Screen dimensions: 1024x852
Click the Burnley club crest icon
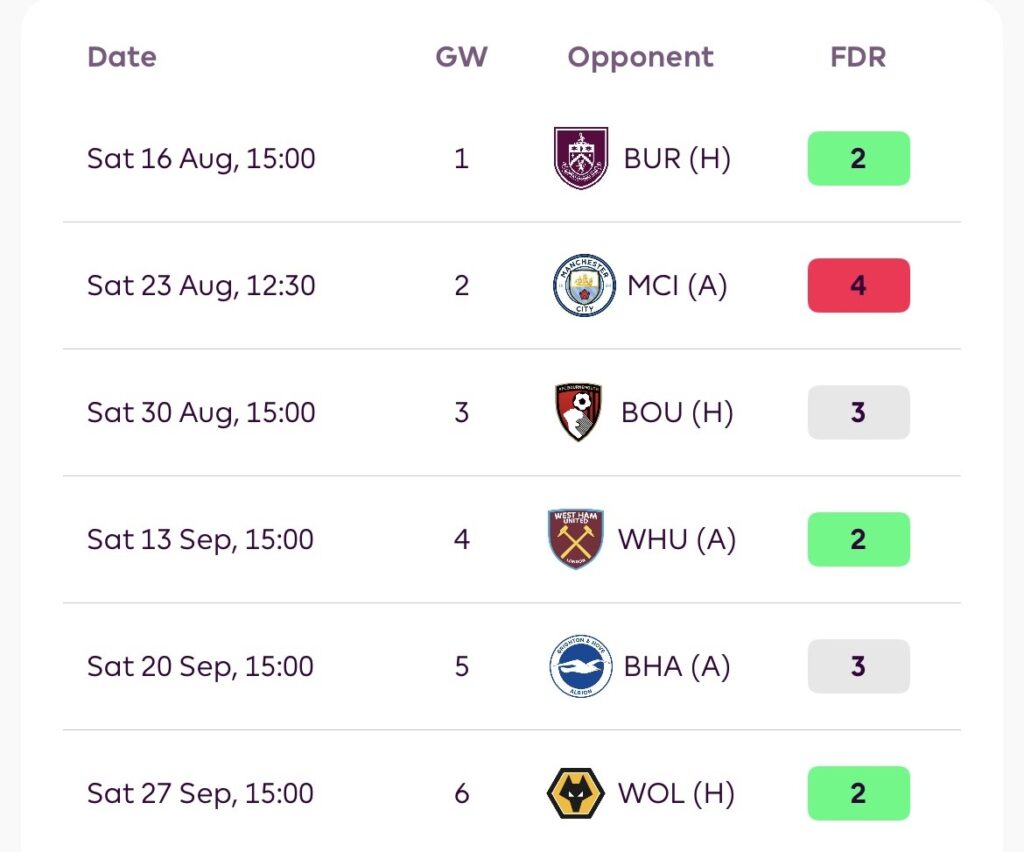point(581,159)
